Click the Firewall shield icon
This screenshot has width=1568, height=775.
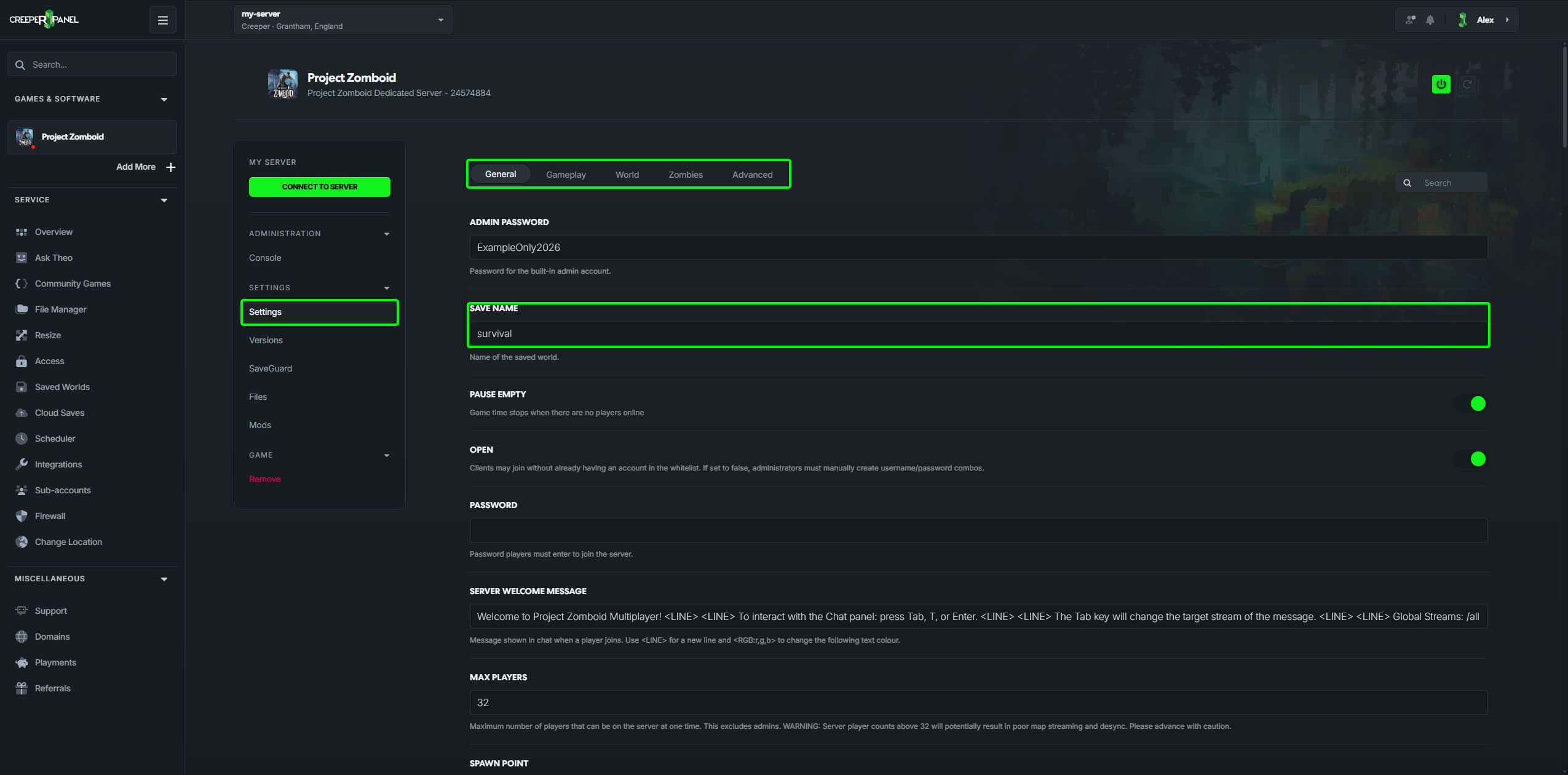click(x=22, y=516)
